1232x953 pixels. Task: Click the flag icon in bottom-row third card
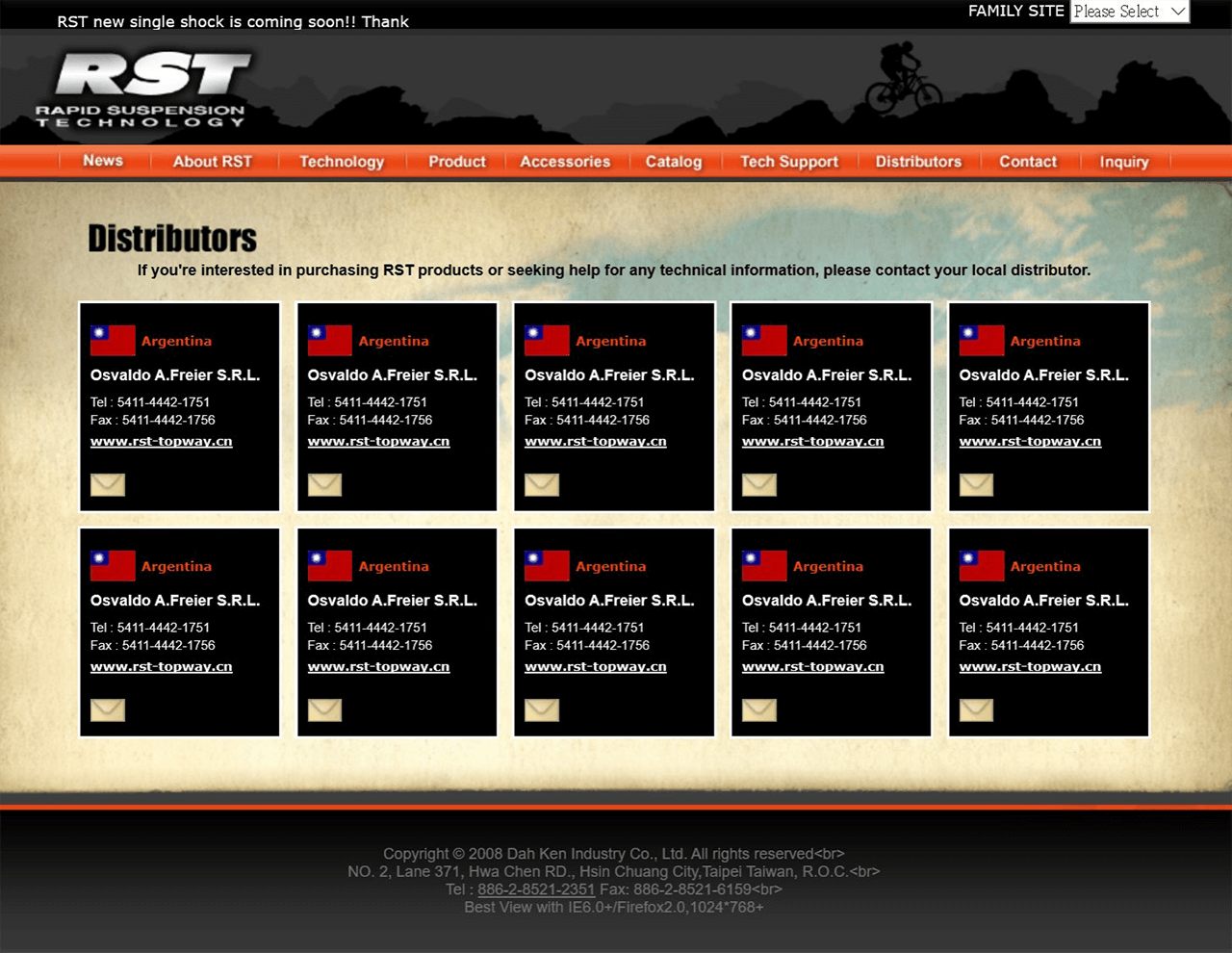(547, 566)
